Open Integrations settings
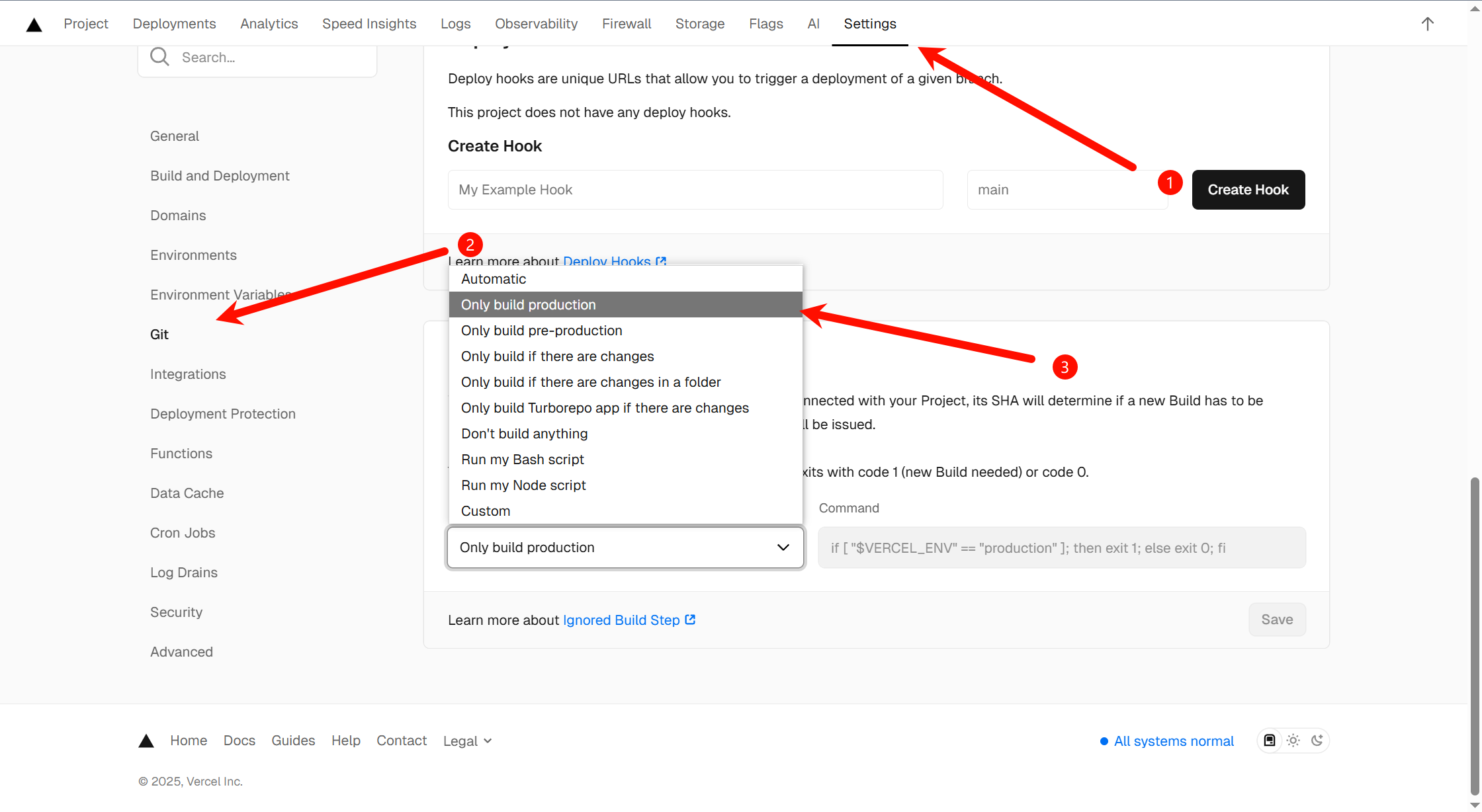This screenshot has width=1482, height=812. (x=188, y=374)
